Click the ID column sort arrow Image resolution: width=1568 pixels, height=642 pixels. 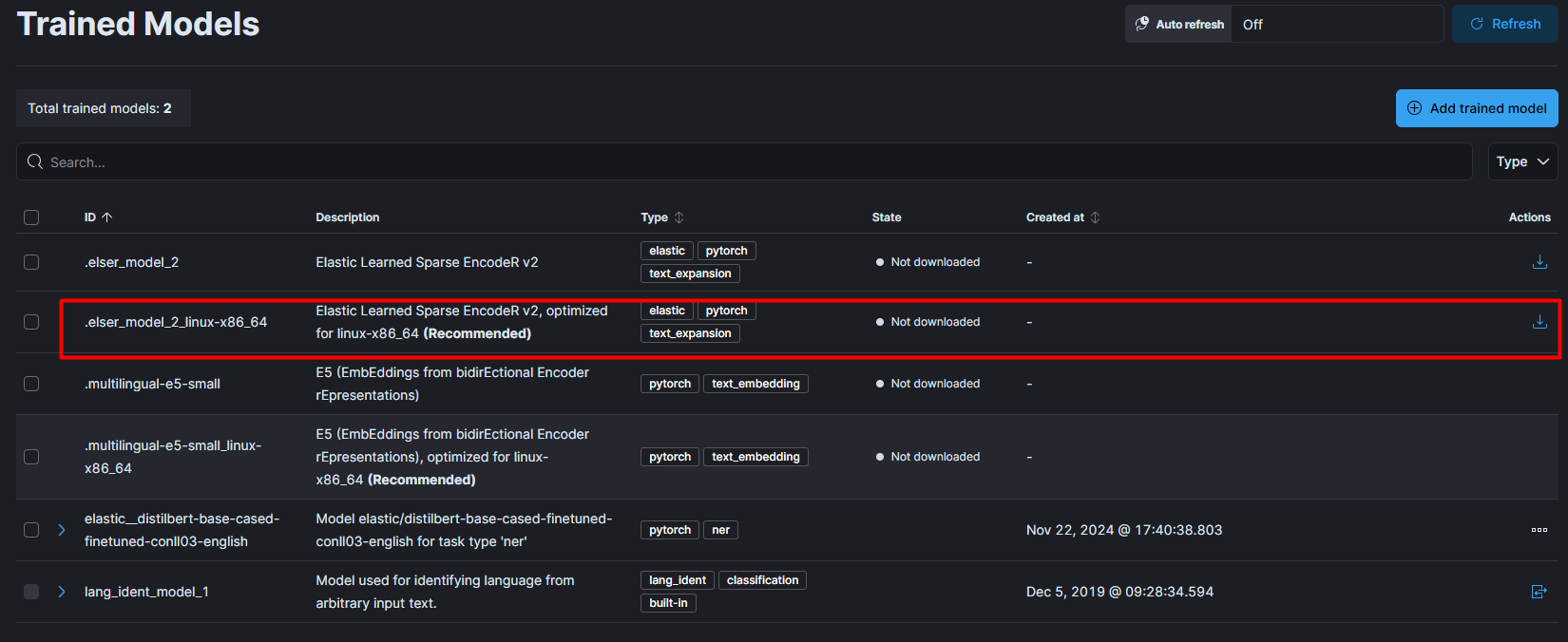(x=107, y=217)
